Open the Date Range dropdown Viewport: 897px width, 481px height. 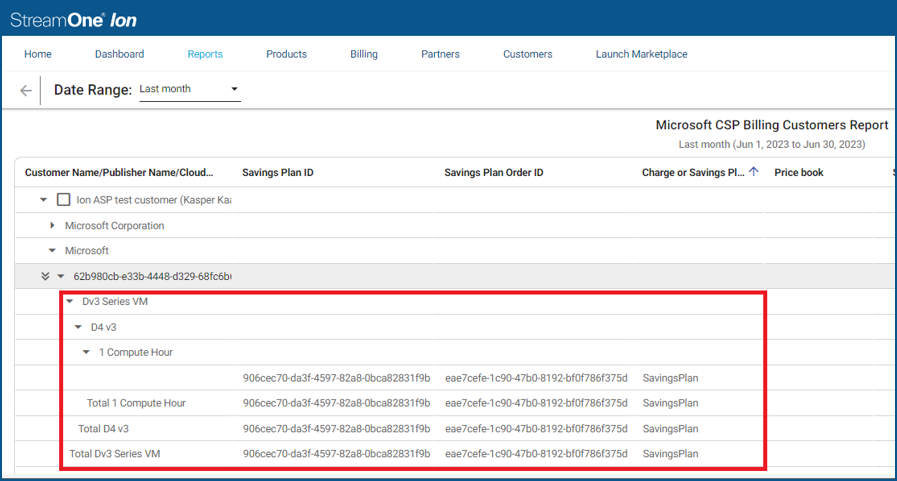pyautogui.click(x=189, y=89)
